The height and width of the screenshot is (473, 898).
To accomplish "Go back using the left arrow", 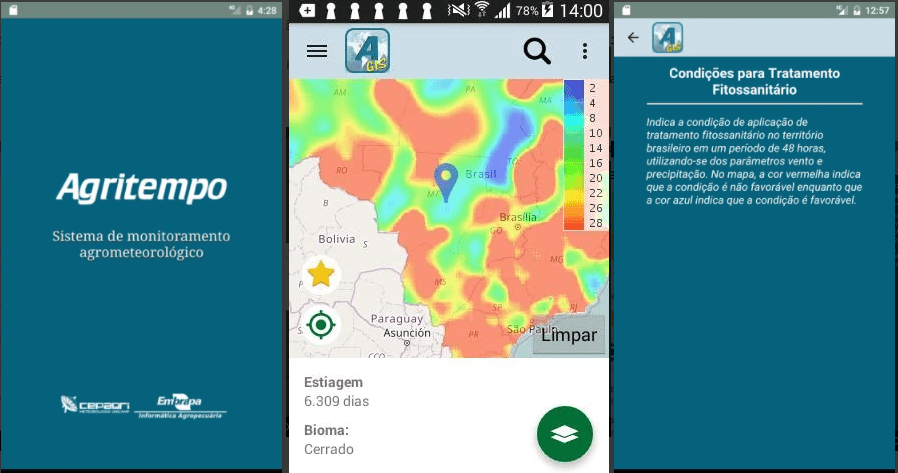I will [633, 38].
